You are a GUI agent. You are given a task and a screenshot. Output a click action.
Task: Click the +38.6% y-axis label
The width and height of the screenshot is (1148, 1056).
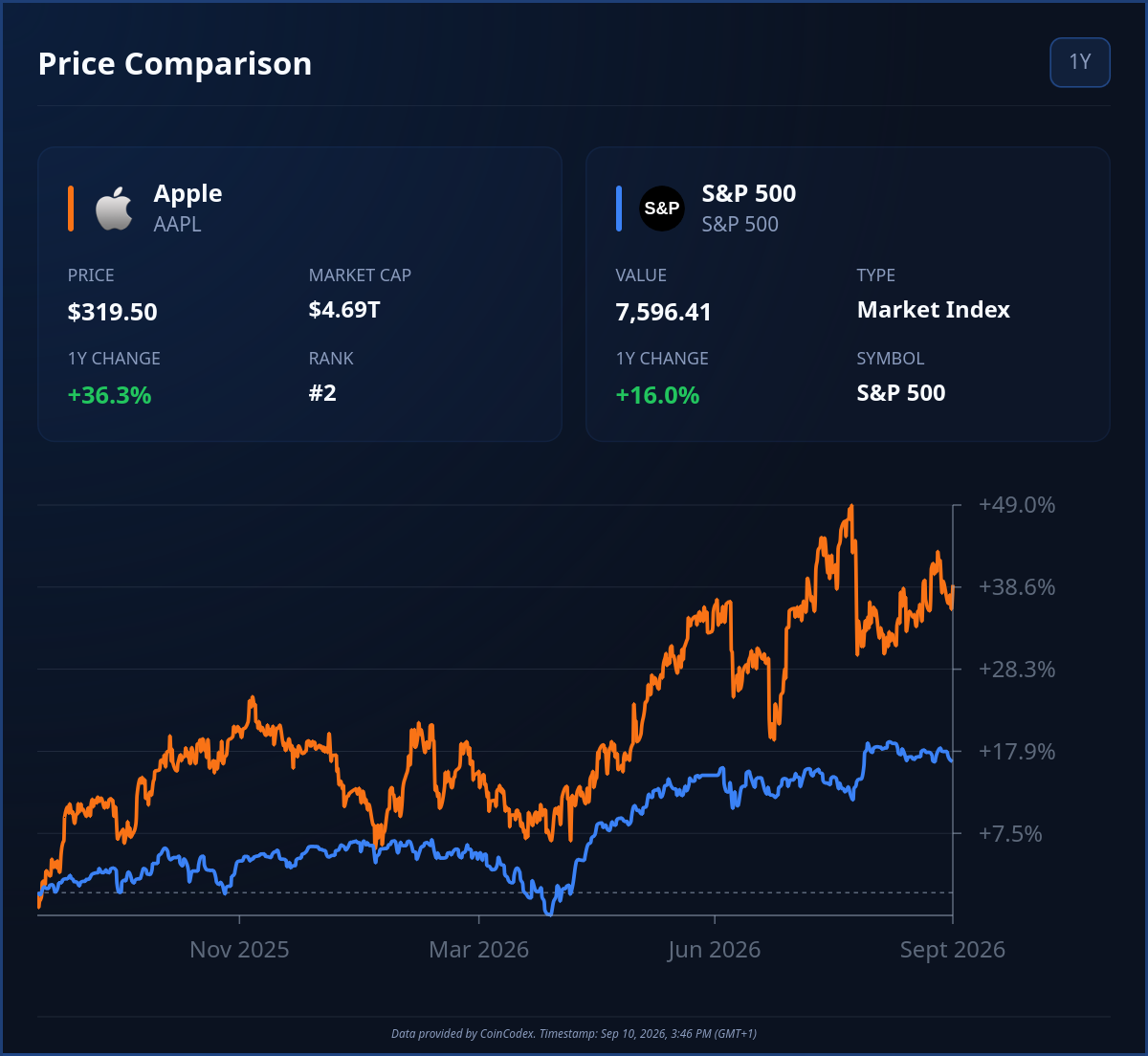(x=1017, y=587)
